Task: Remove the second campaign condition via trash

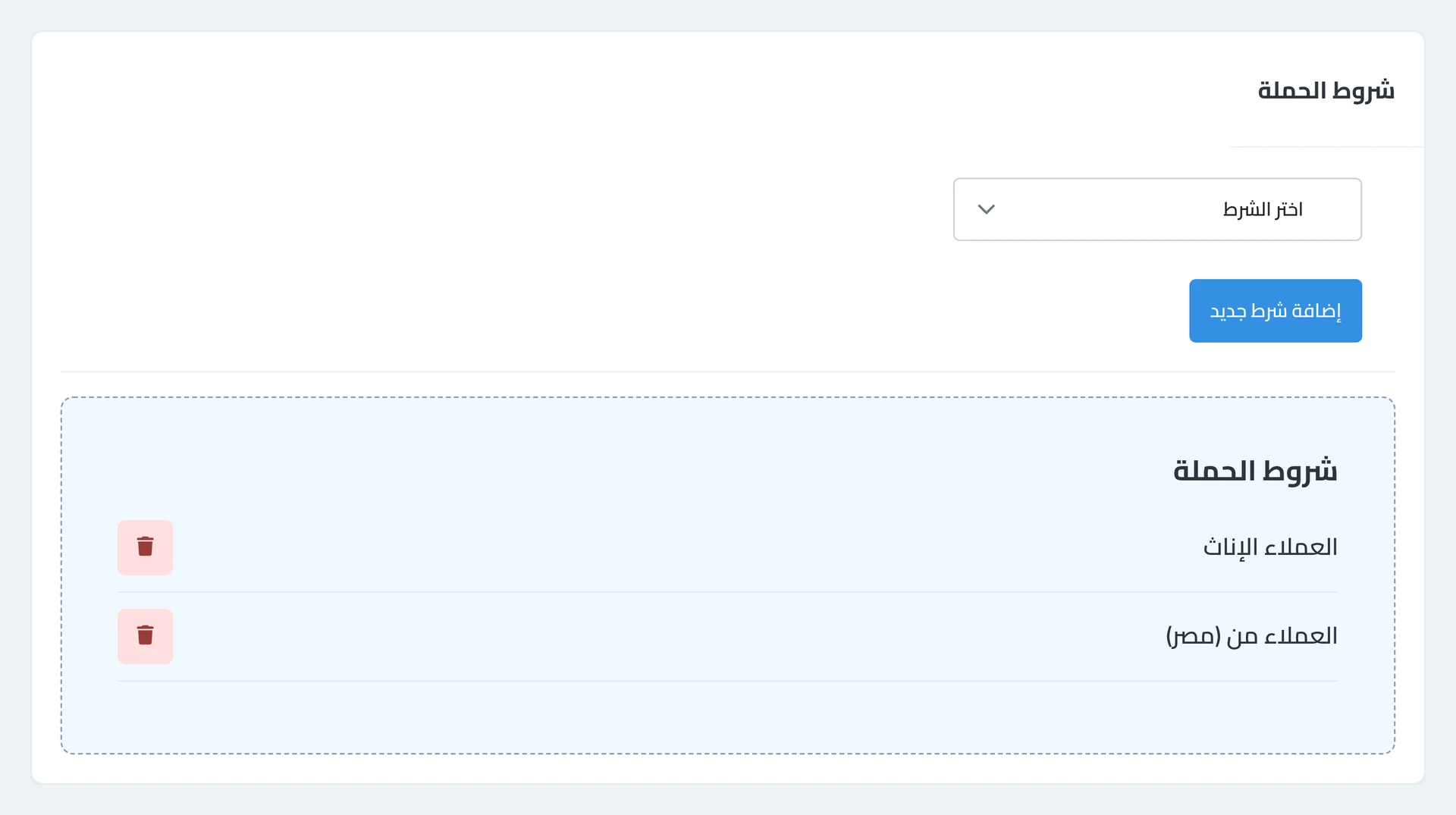Action: coord(145,636)
